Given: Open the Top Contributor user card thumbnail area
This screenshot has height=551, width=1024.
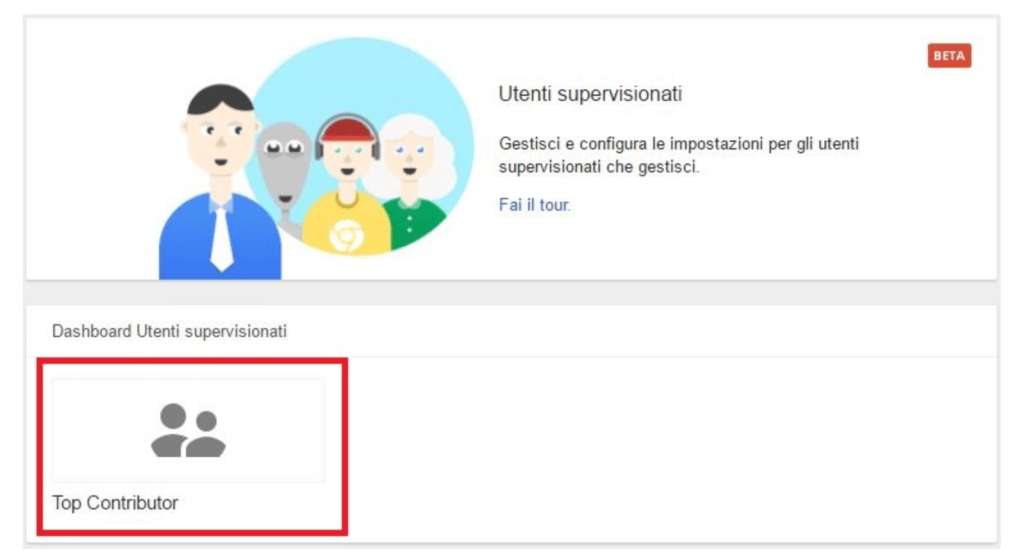Looking at the screenshot, I should click(188, 430).
